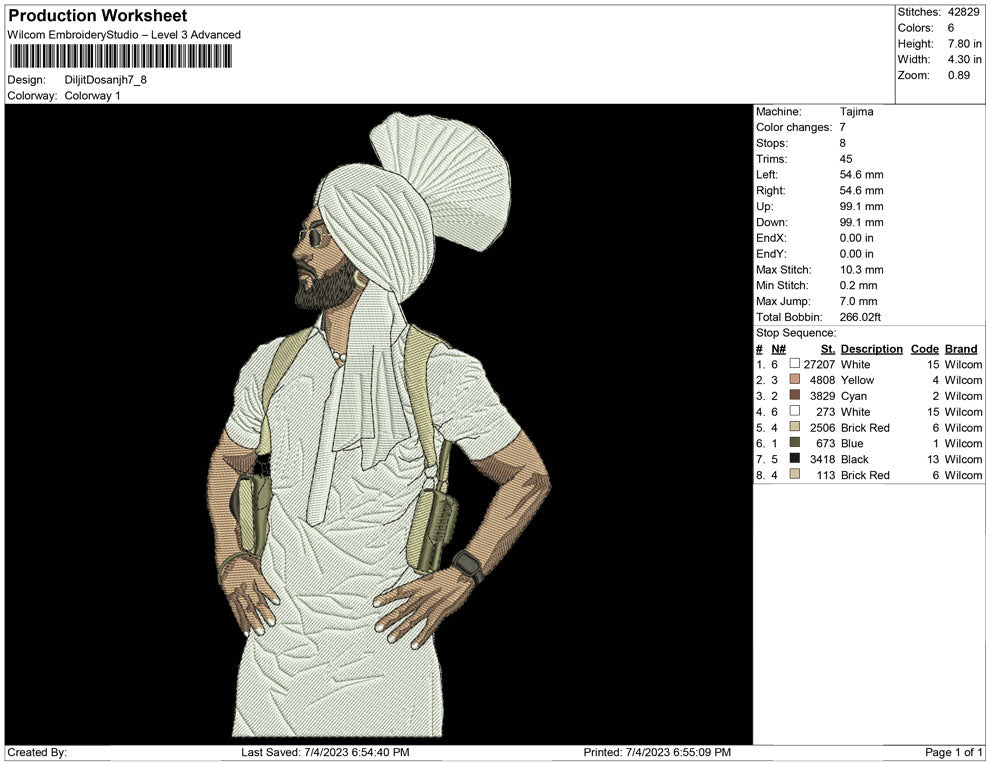Viewport: 990px width, 762px height.
Task: Click 'Printed: 7/4/2023 6:55:09 PM' footer
Action: click(x=657, y=752)
